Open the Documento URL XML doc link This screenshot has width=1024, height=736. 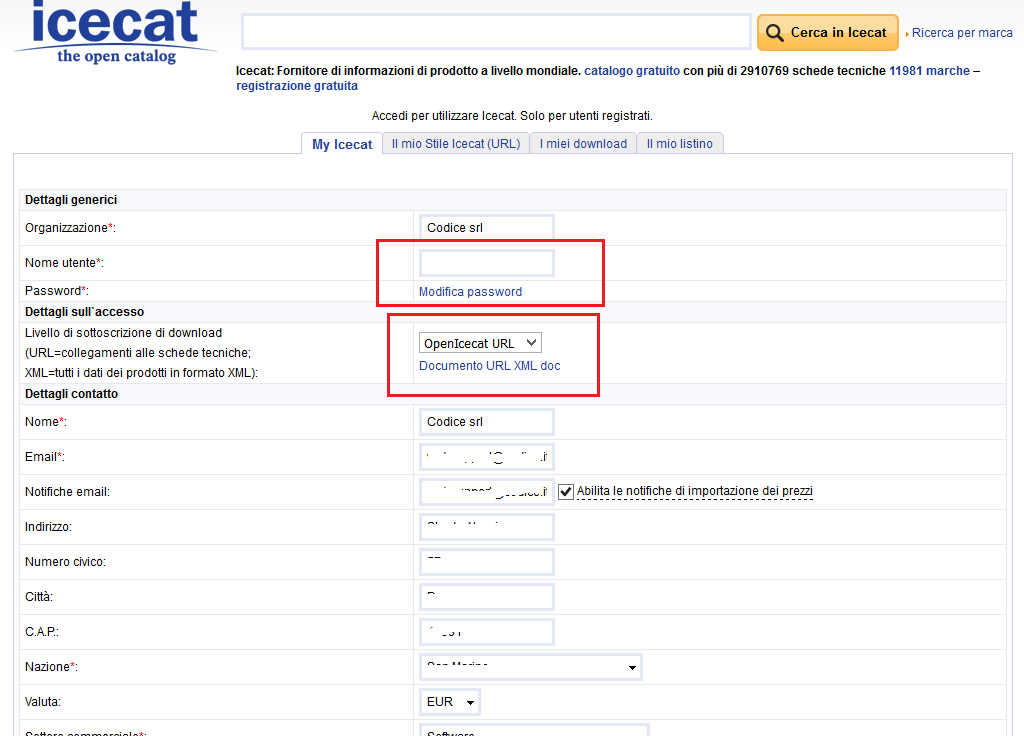click(x=490, y=366)
